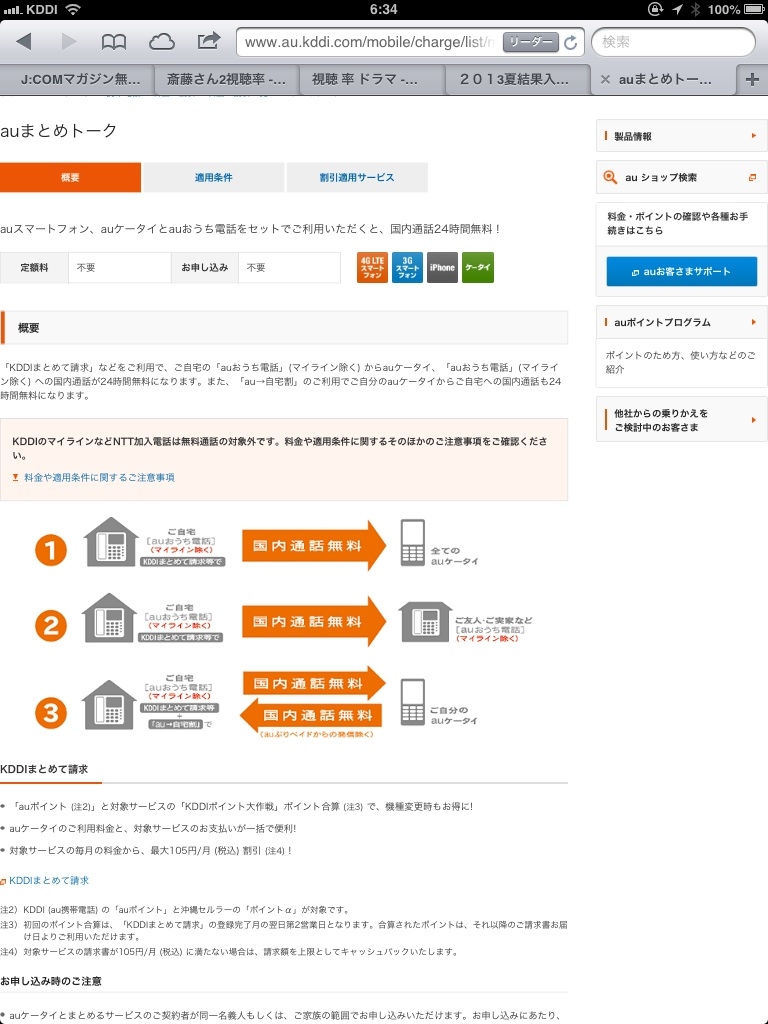
Task: Open a new tab with plus
Action: point(752,80)
